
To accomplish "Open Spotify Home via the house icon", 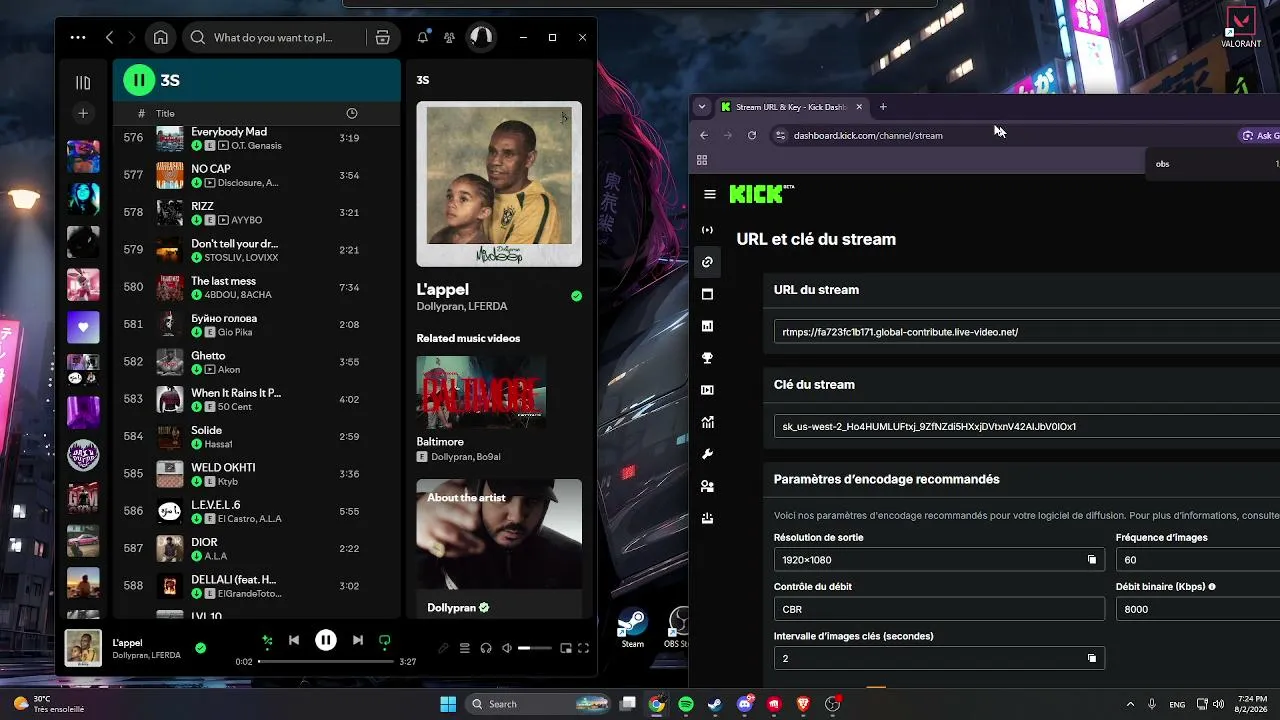I will [160, 38].
